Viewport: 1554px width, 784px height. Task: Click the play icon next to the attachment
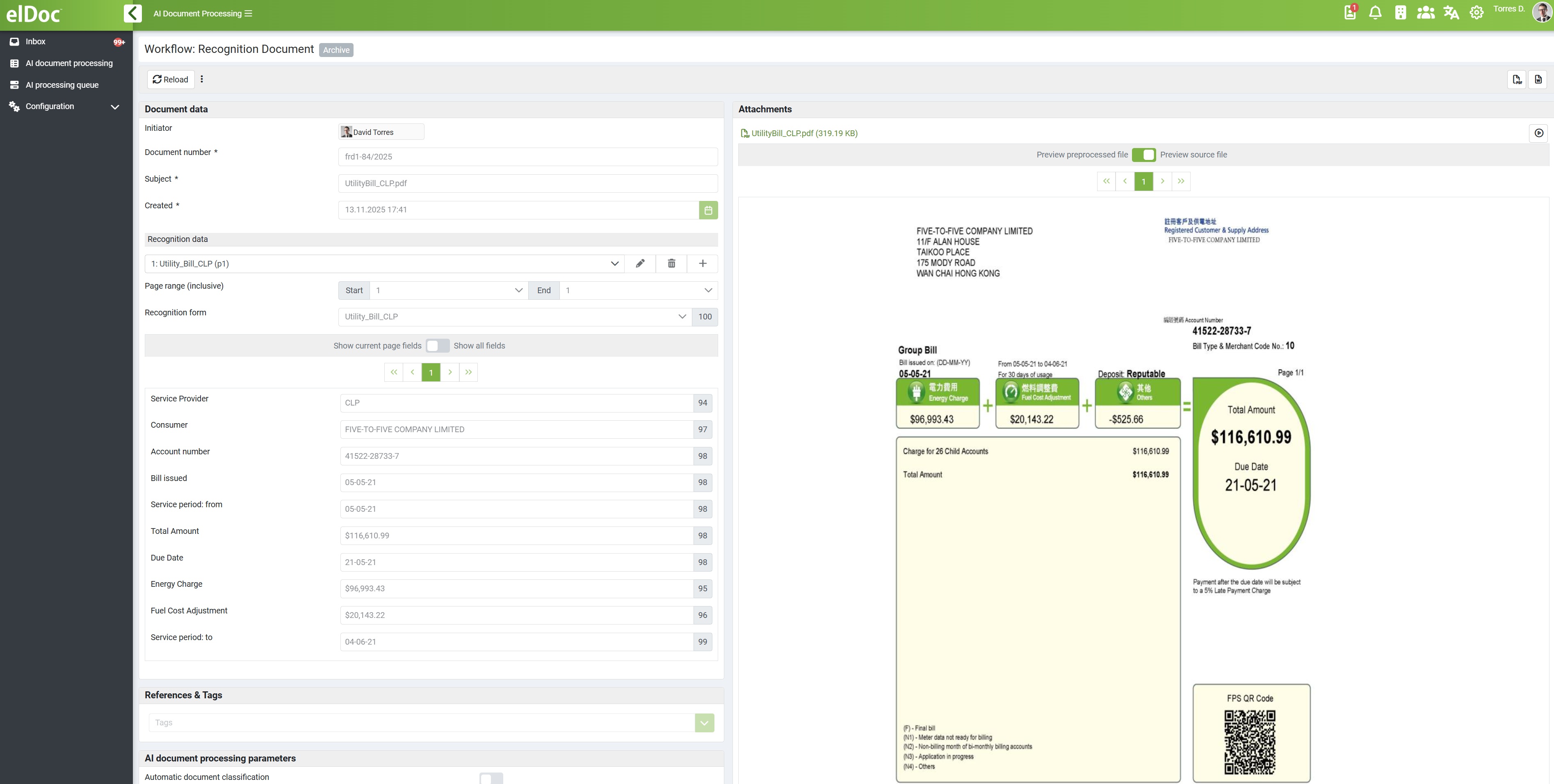tap(1539, 133)
